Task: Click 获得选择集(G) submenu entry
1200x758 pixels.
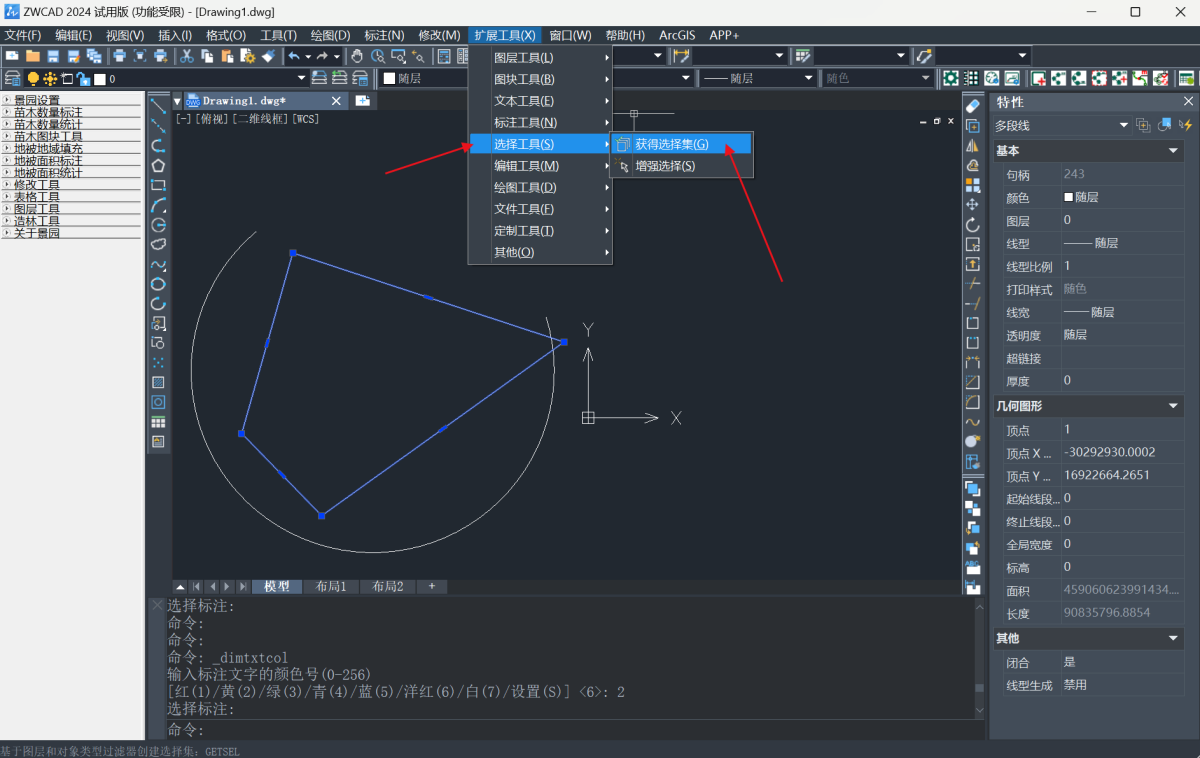Action: [681, 144]
